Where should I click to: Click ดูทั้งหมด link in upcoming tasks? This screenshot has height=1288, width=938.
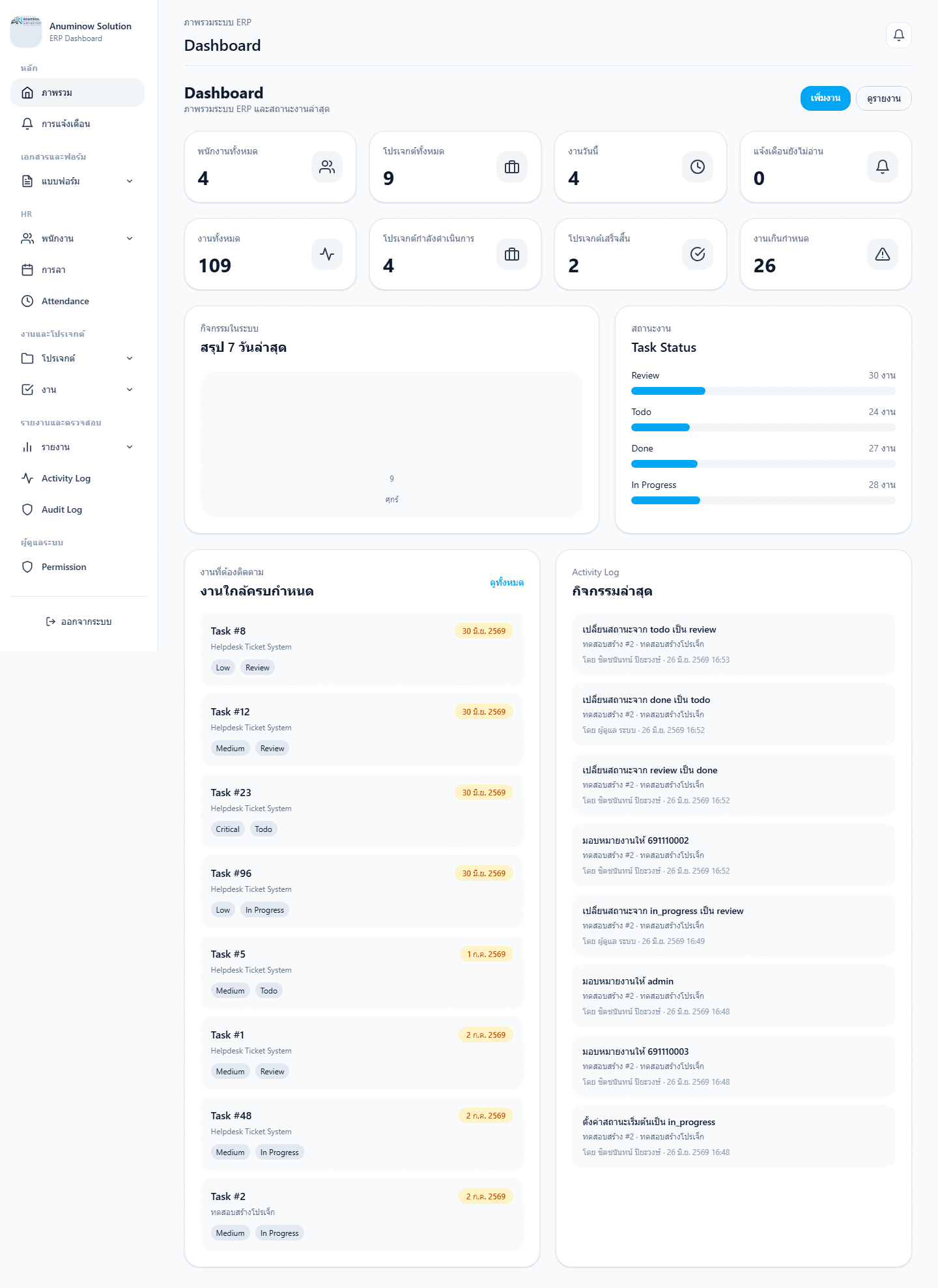pyautogui.click(x=507, y=582)
